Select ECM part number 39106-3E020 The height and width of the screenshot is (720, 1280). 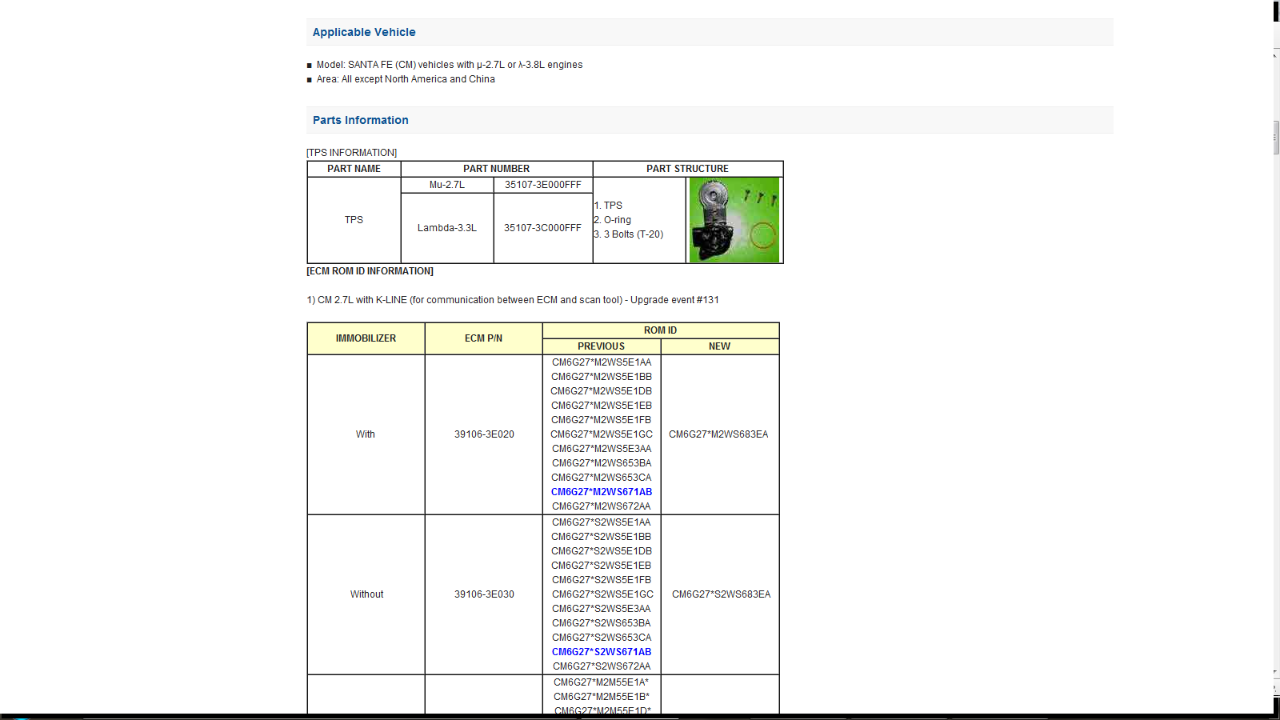tap(484, 434)
